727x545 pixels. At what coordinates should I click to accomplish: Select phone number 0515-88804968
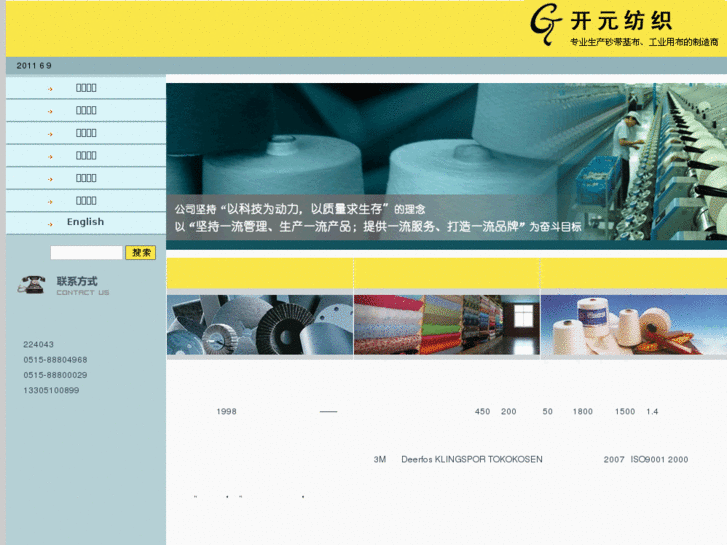[55, 360]
